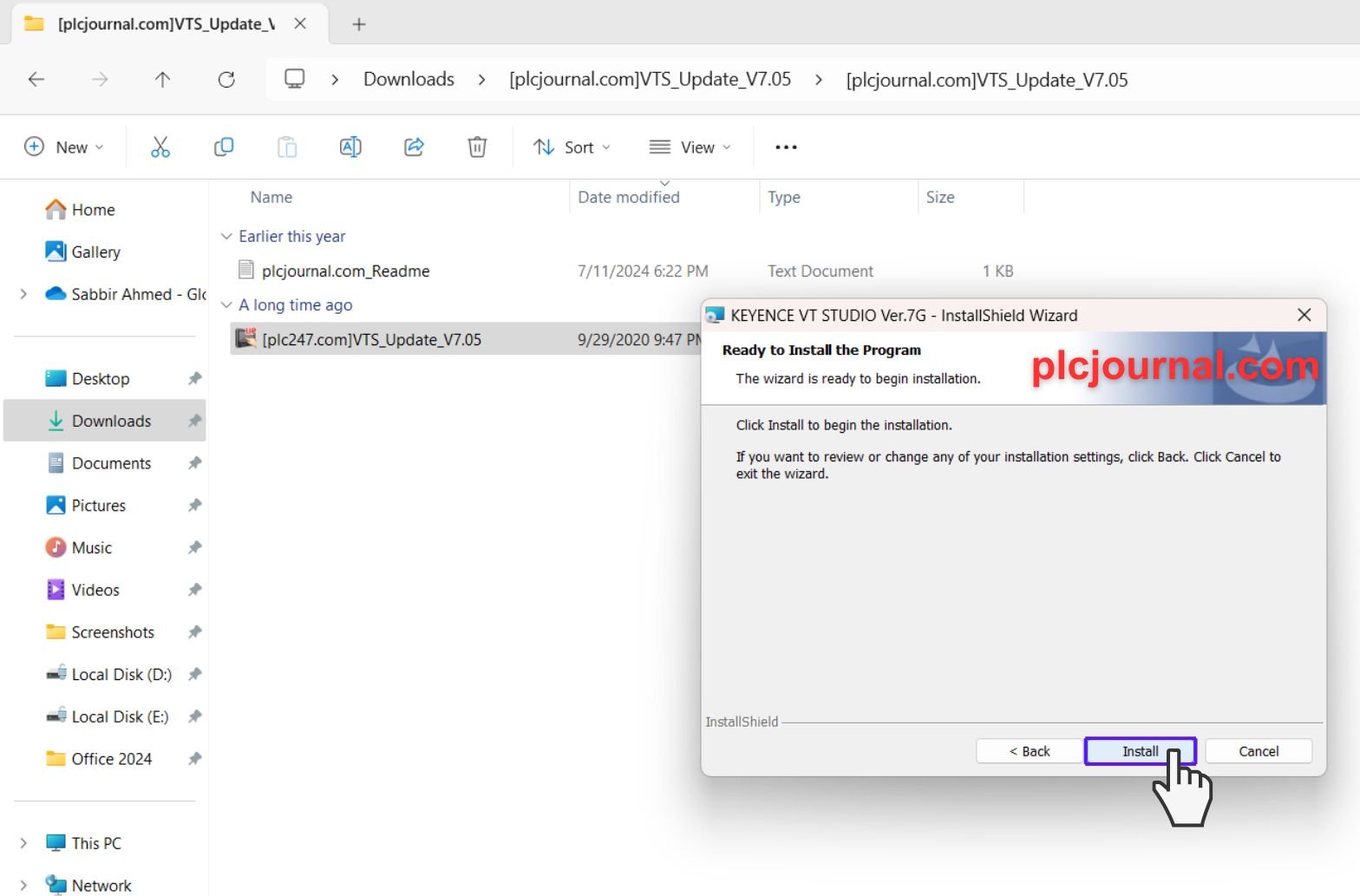The height and width of the screenshot is (896, 1360).
Task: Open the New item dropdown
Action: pyautogui.click(x=64, y=147)
